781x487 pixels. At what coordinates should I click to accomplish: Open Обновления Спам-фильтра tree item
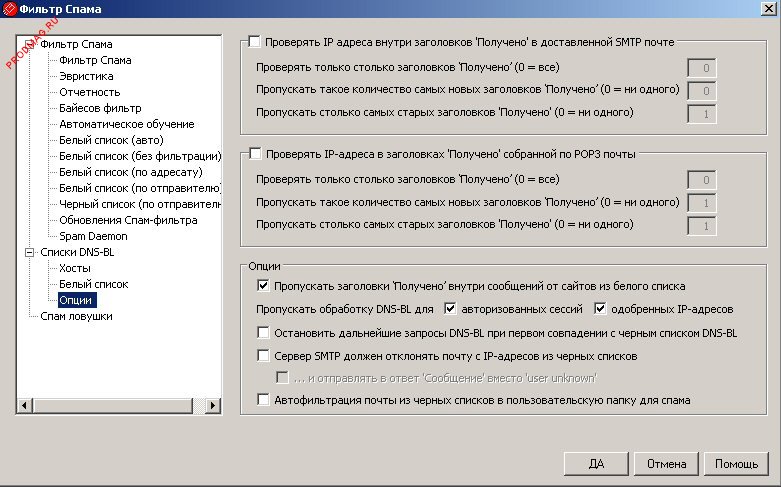click(127, 220)
